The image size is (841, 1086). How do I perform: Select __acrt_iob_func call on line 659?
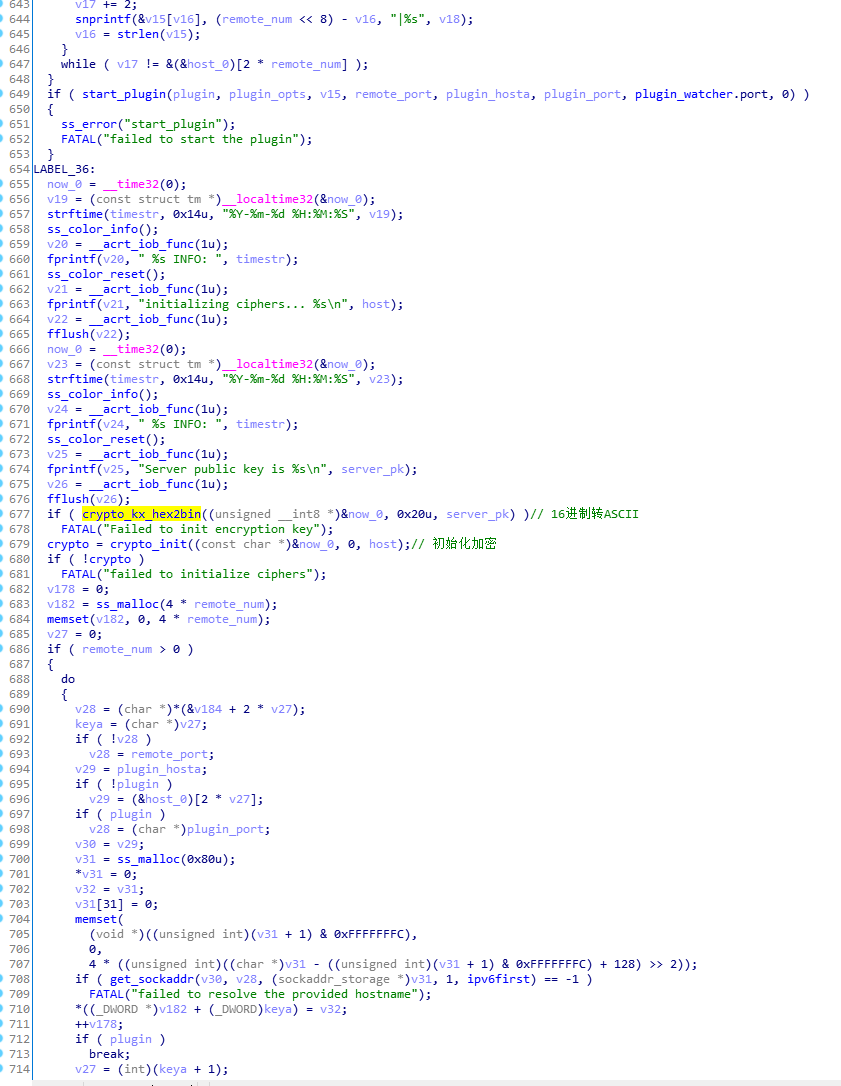[x=141, y=244]
